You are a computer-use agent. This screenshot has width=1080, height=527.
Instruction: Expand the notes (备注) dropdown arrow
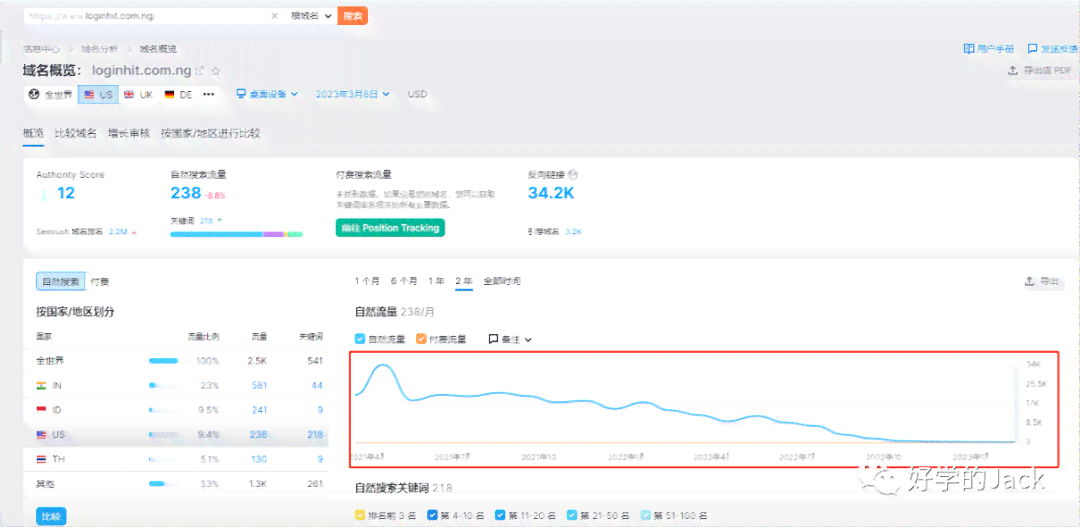[528, 339]
